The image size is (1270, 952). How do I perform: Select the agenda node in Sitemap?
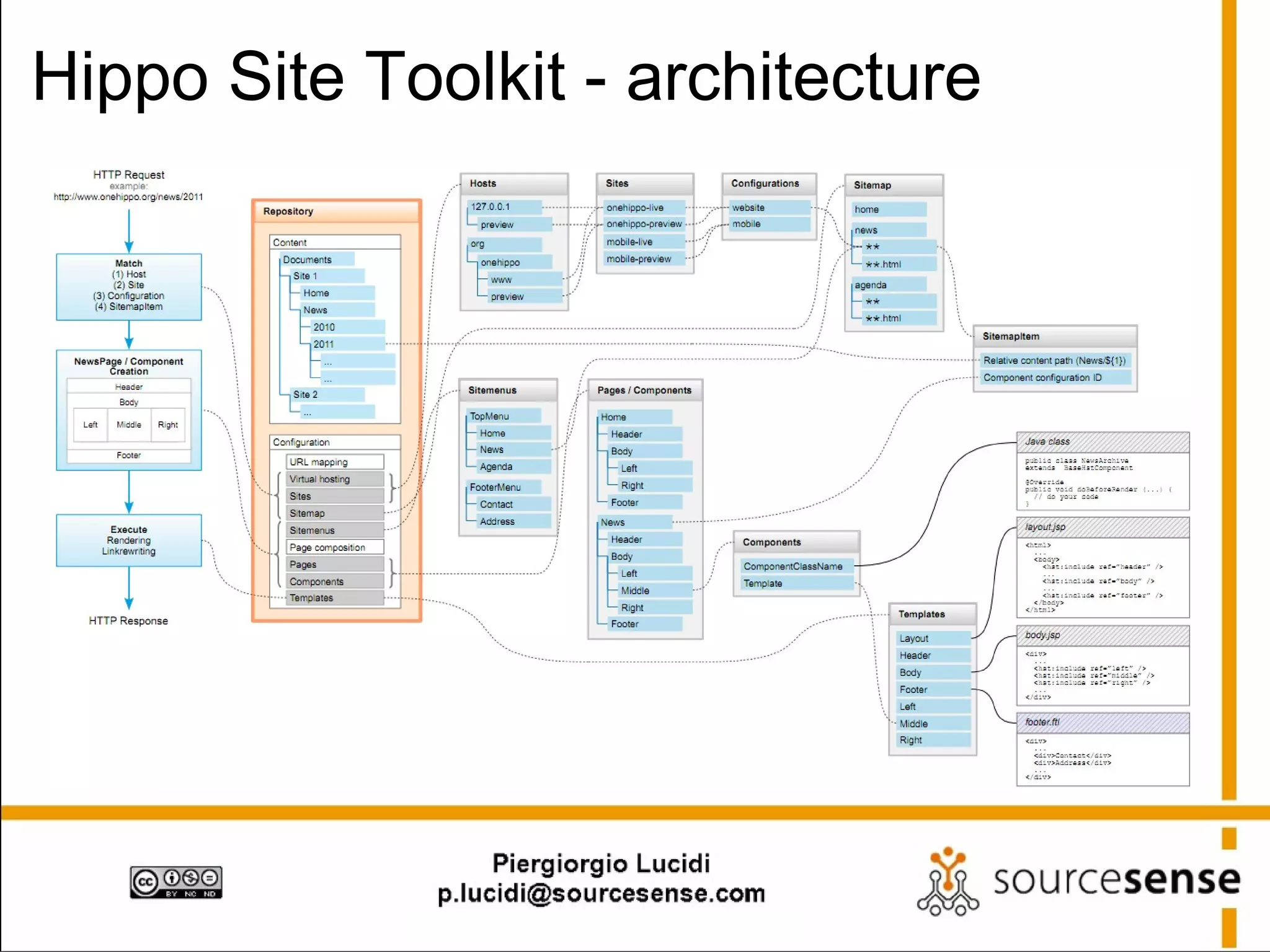[x=888, y=285]
